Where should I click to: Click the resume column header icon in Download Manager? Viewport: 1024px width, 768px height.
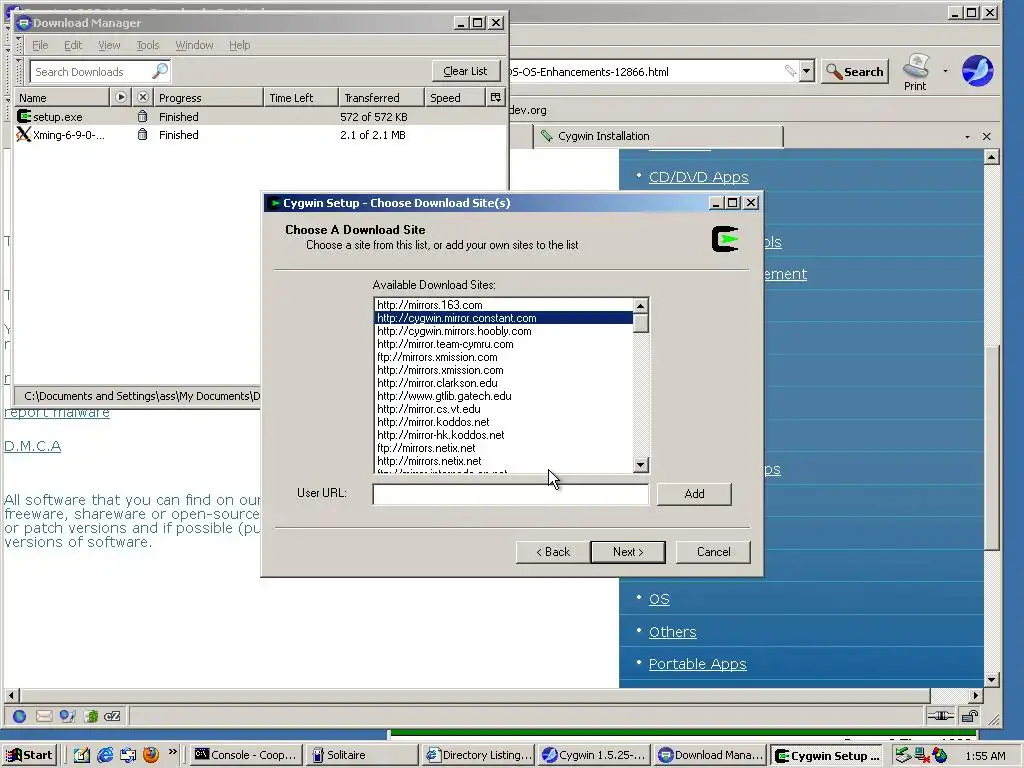(121, 97)
